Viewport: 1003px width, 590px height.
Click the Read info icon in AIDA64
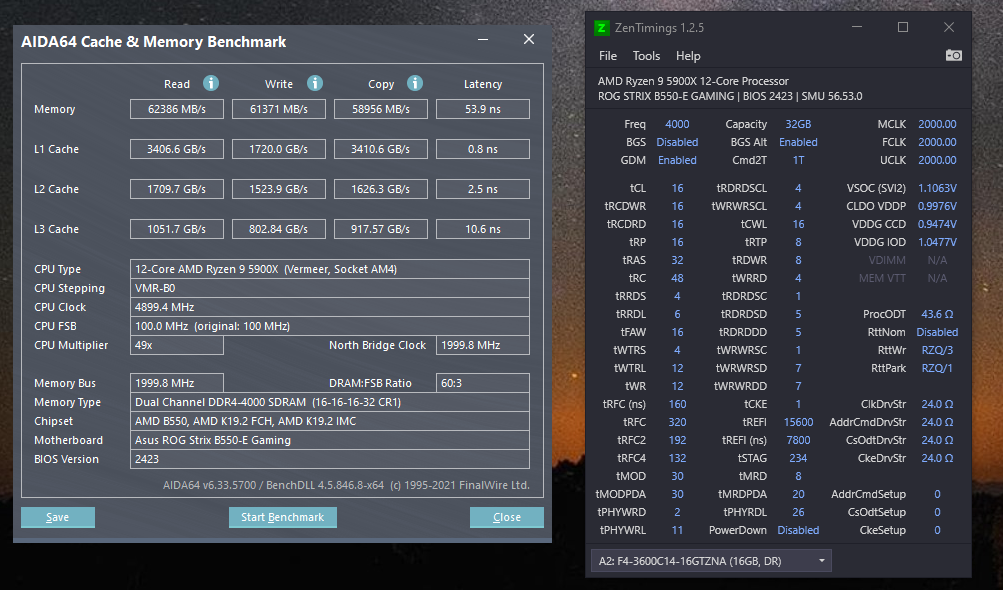(211, 83)
